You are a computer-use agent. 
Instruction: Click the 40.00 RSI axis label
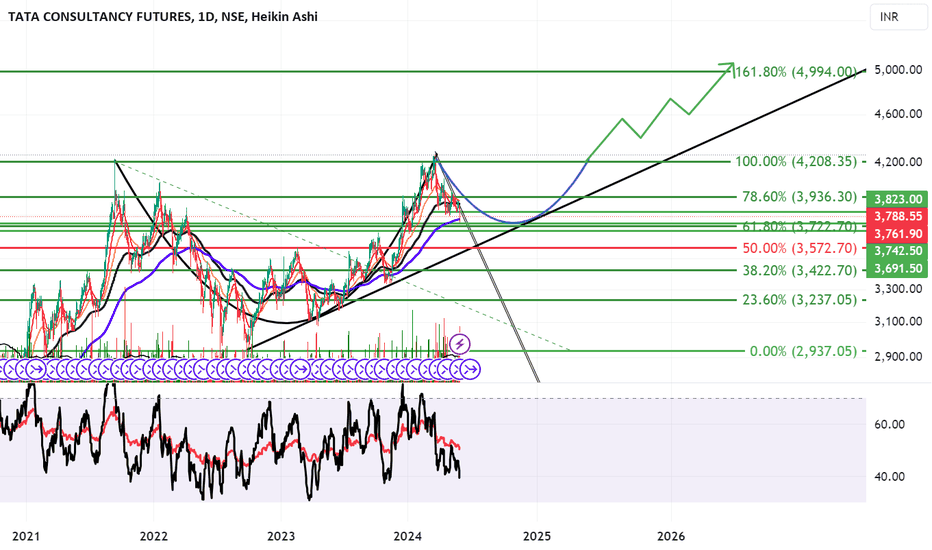[890, 477]
